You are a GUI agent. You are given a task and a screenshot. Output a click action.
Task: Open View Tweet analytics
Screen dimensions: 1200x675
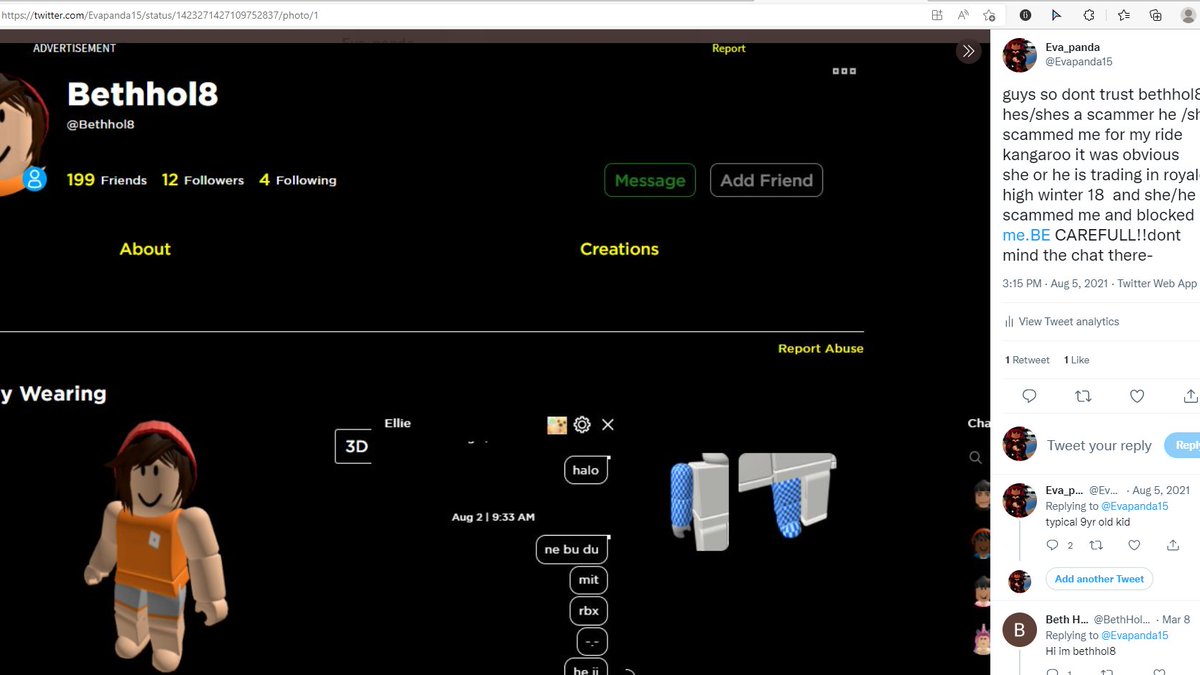(1061, 321)
